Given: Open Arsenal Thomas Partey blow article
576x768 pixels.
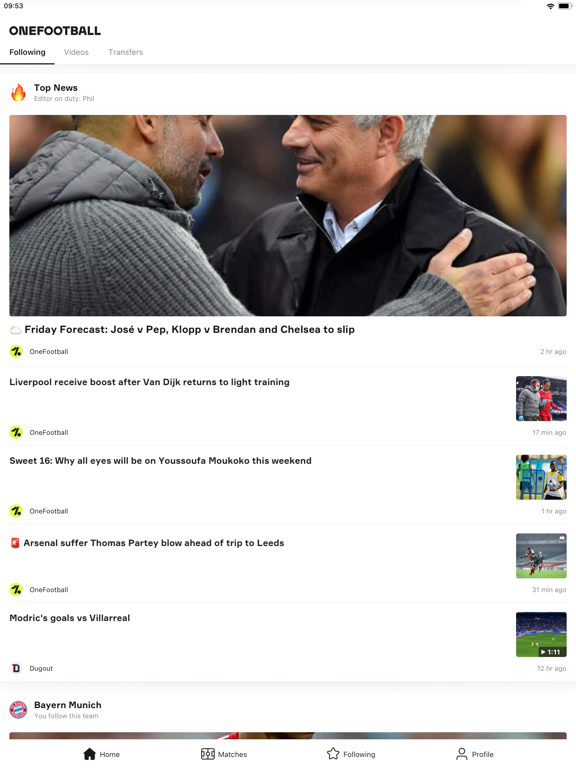Looking at the screenshot, I should [154, 543].
